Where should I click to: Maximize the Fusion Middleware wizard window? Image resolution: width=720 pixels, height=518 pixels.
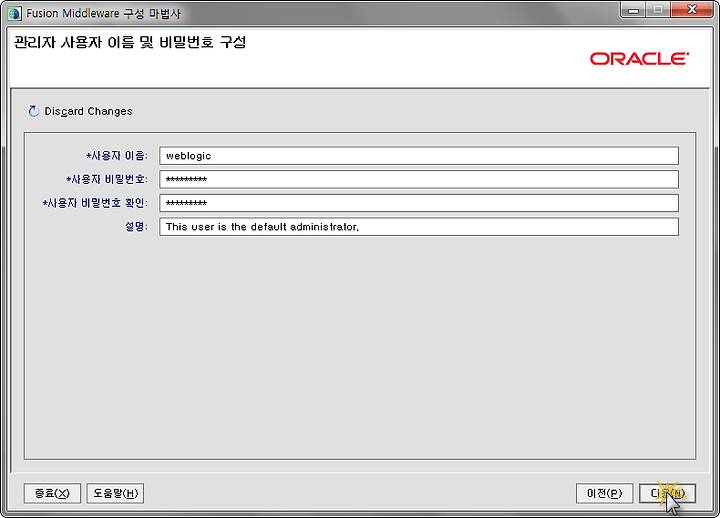[x=658, y=10]
